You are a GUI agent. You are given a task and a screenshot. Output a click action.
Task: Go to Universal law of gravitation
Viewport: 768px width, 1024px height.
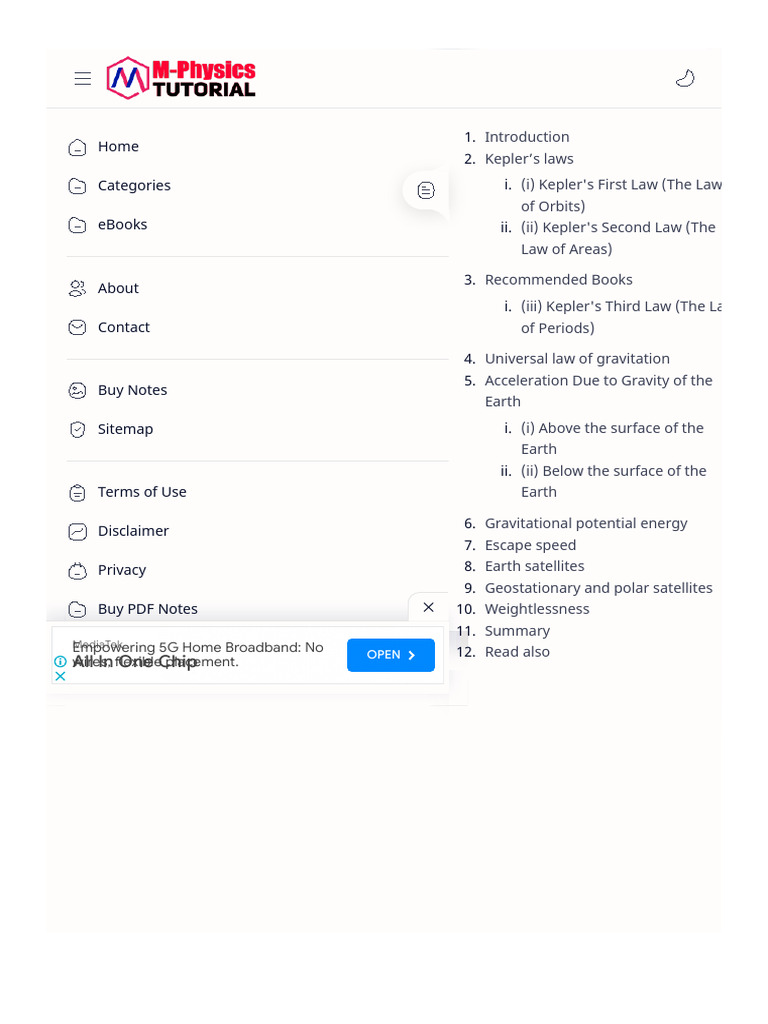click(577, 359)
